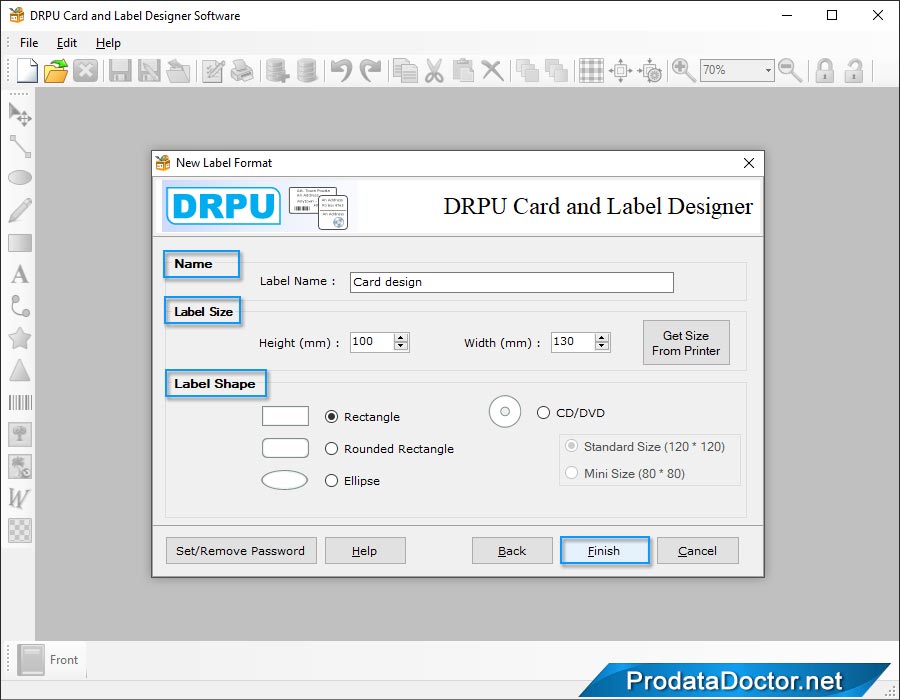Select the curved connector tool
The height and width of the screenshot is (700, 900).
click(x=20, y=306)
